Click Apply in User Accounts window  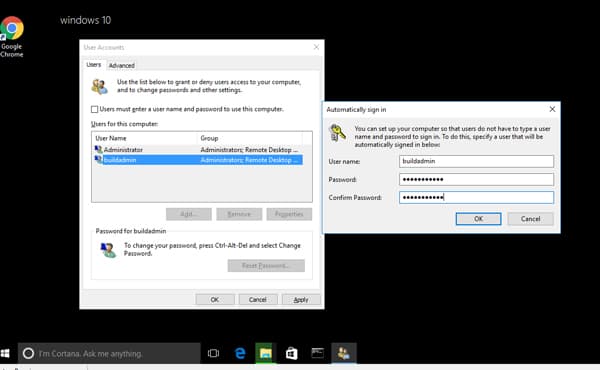(301, 300)
